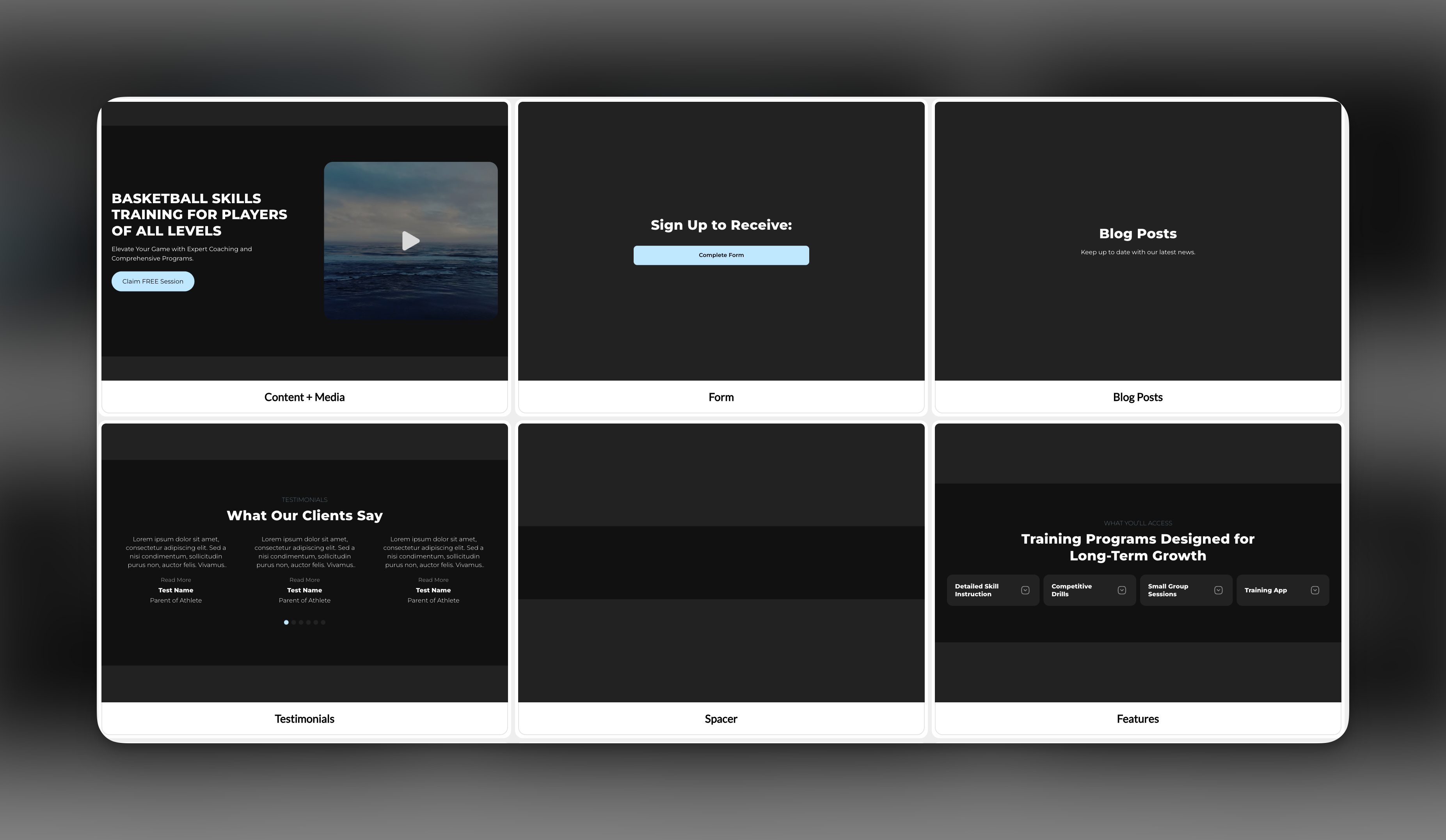Click the Complete Form button

pos(721,255)
